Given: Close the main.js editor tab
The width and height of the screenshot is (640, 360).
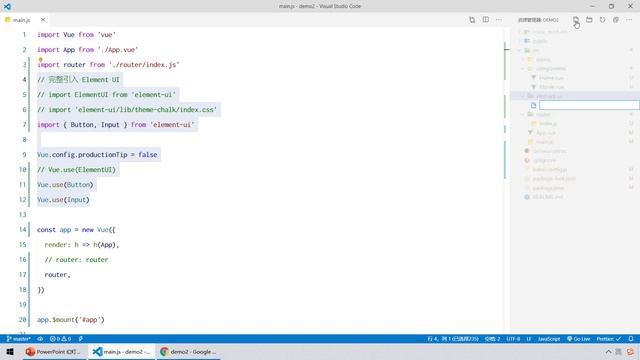Looking at the screenshot, I should pos(43,20).
